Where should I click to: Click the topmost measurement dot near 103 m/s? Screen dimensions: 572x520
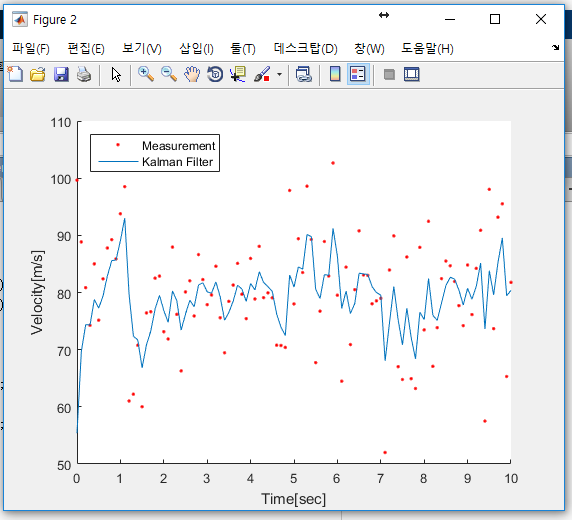click(333, 163)
